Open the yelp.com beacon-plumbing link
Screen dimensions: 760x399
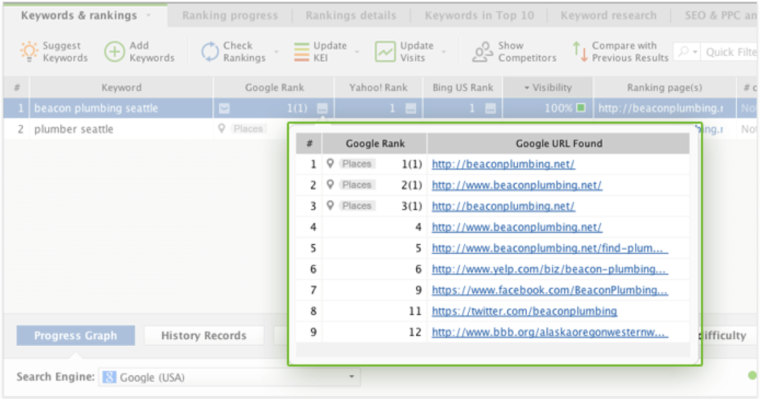coord(550,269)
